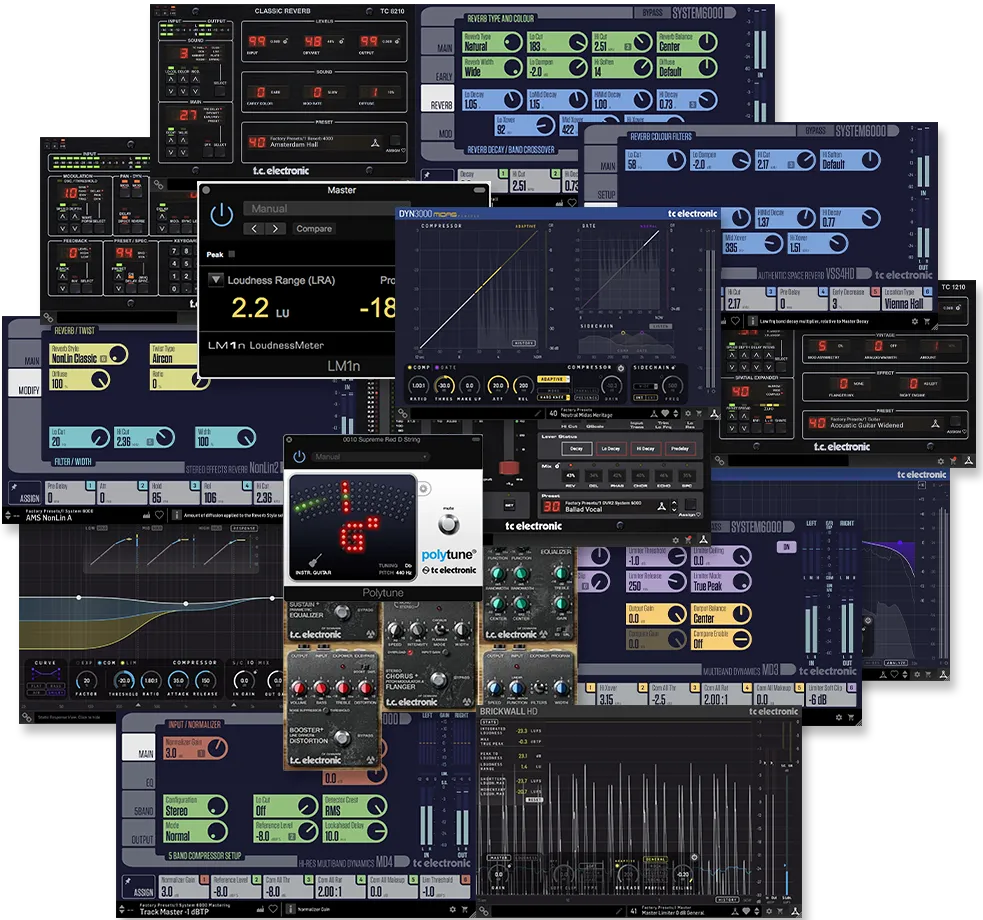Click the Limiter Mode True Peak knob in MD3
The height and width of the screenshot is (920, 983).
[x=741, y=582]
